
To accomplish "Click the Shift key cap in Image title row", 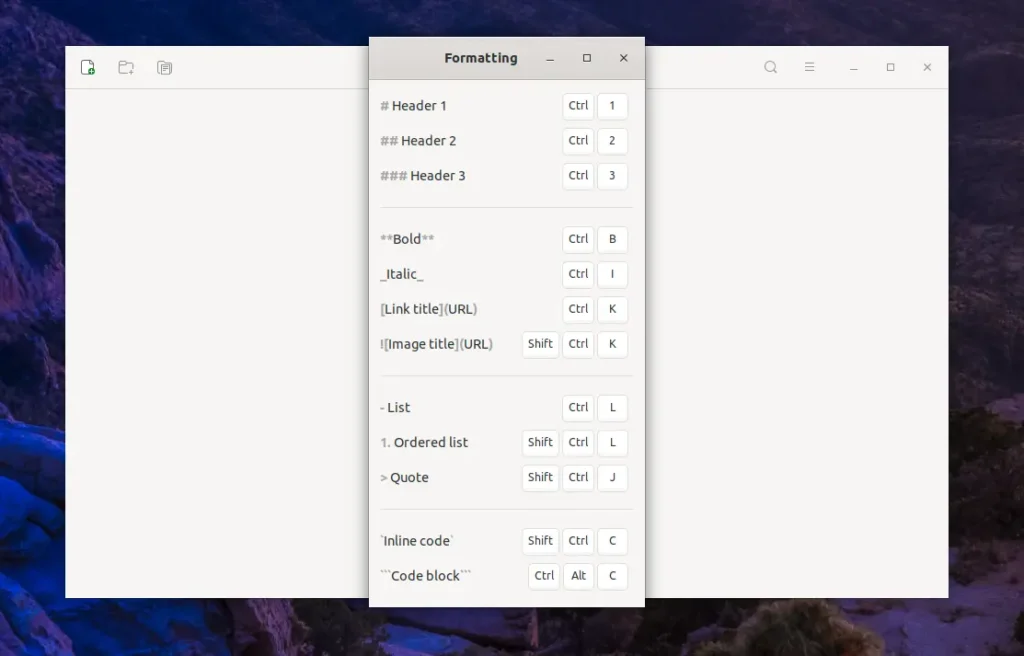I will [540, 344].
